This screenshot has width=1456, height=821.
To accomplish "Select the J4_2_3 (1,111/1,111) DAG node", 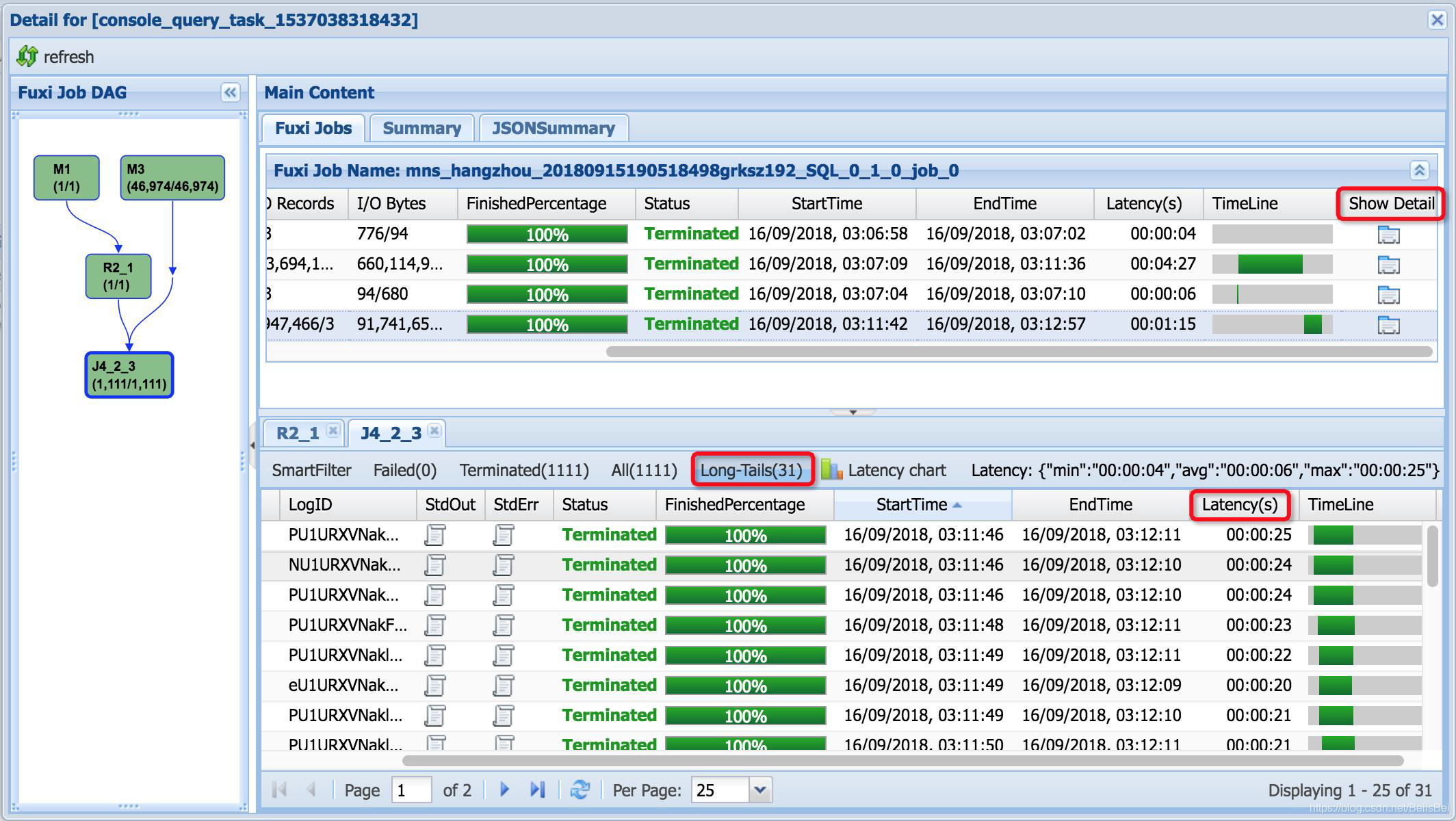I will [129, 374].
